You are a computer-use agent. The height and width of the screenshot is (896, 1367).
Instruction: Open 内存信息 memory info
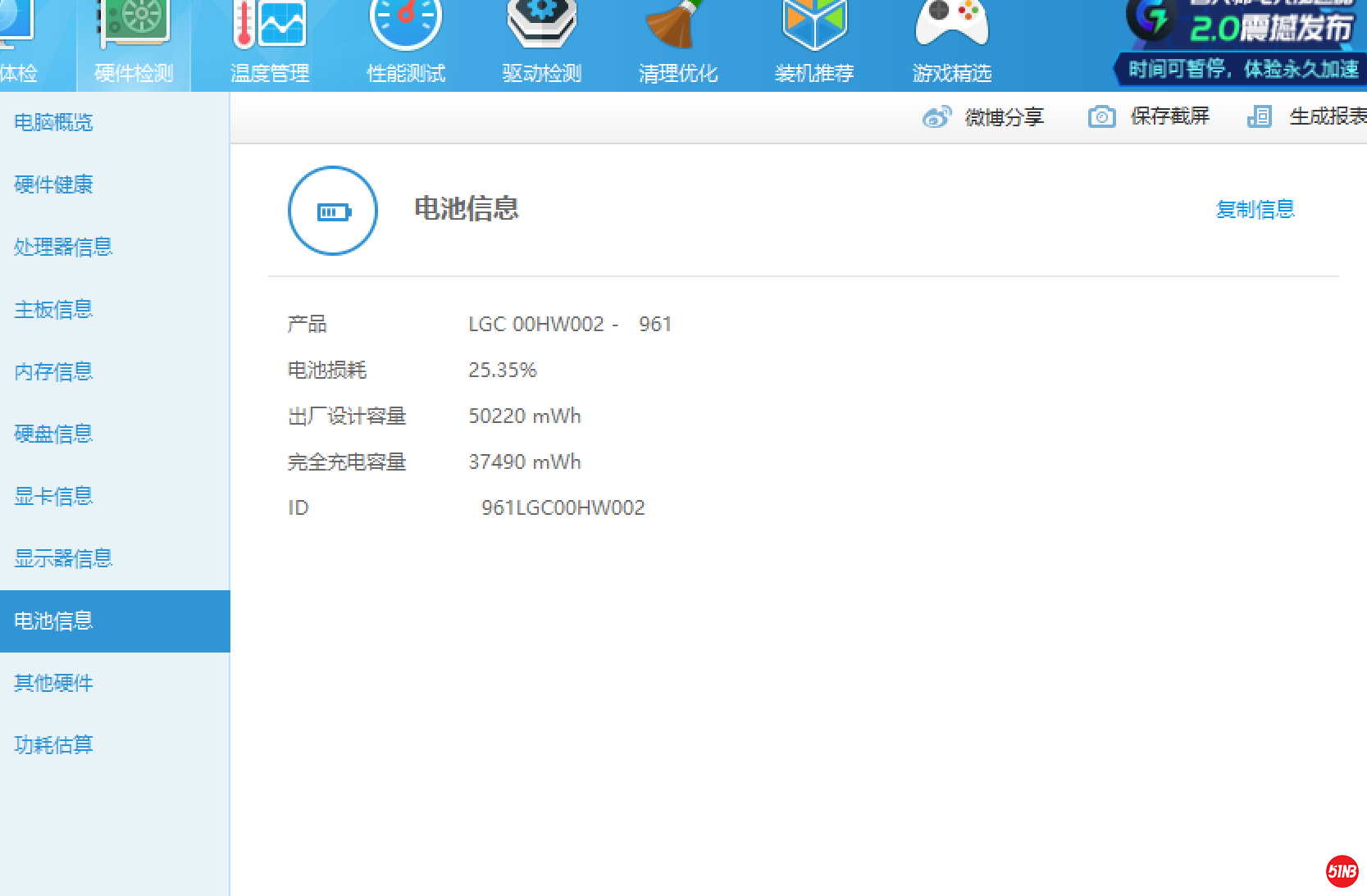tap(115, 371)
